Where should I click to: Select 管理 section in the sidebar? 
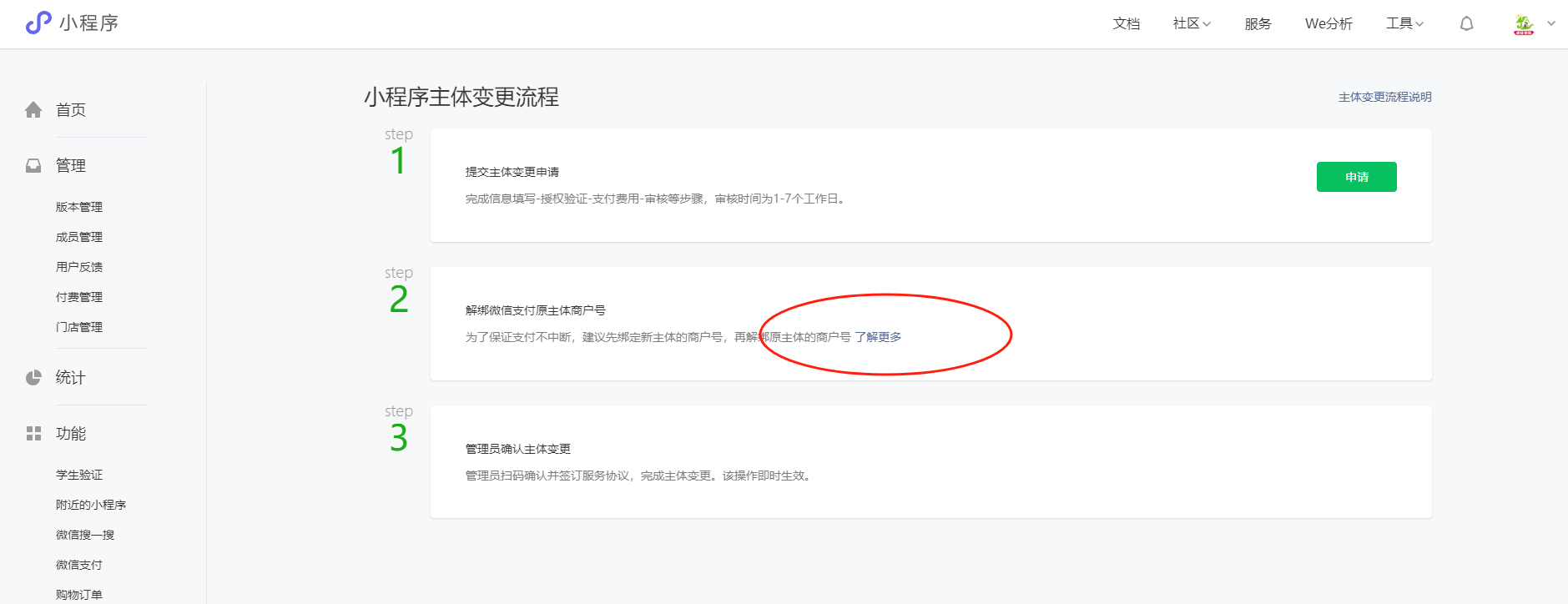coord(71,165)
